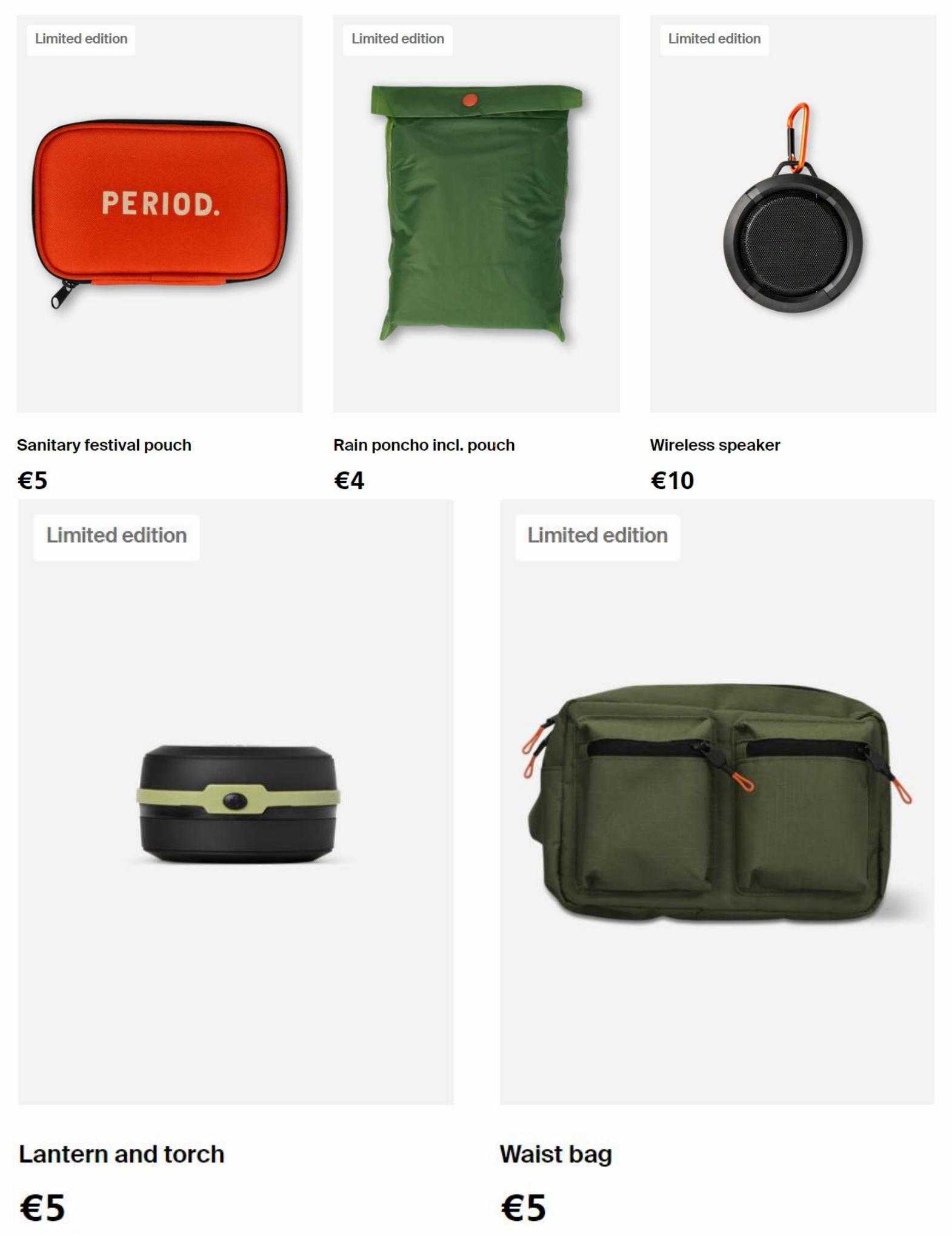The image size is (952, 1236).
Task: Open the green rain poncho product image
Action: (476, 214)
